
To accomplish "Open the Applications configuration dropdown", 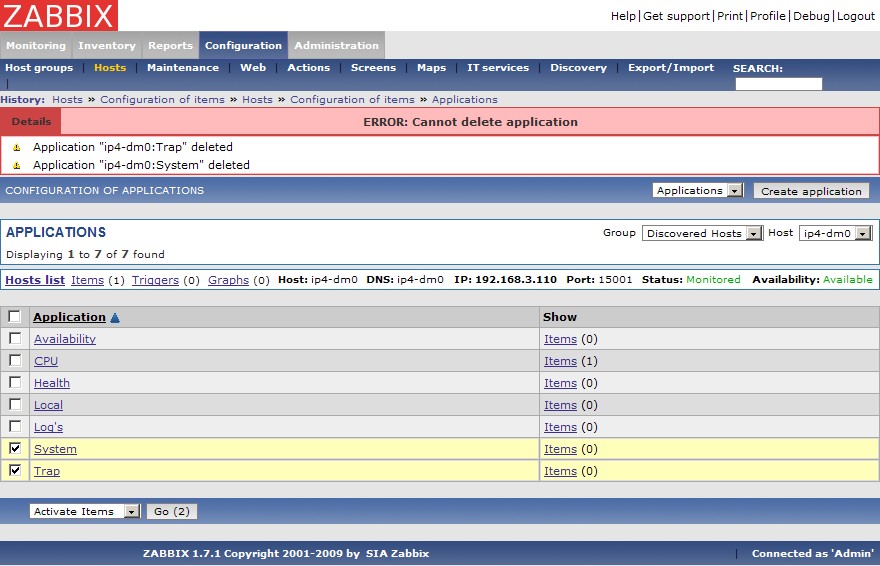I will [698, 191].
